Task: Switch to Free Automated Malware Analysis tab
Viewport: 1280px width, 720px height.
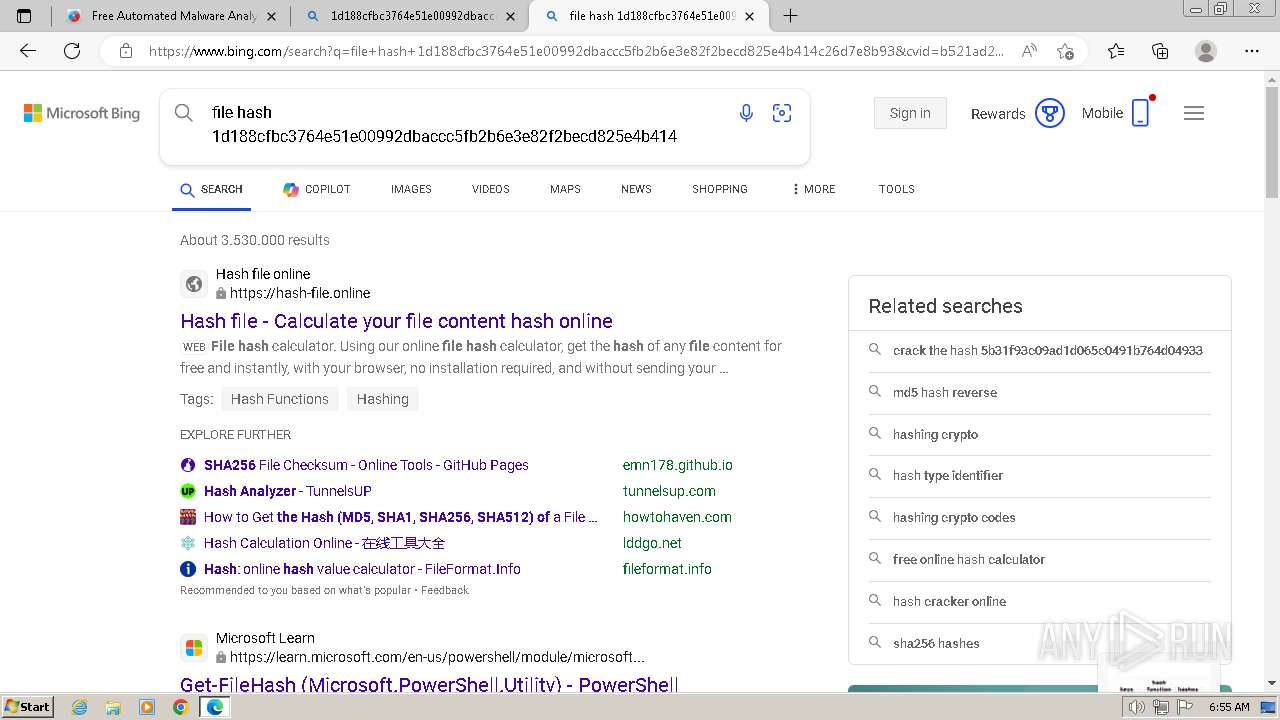Action: coord(172,16)
